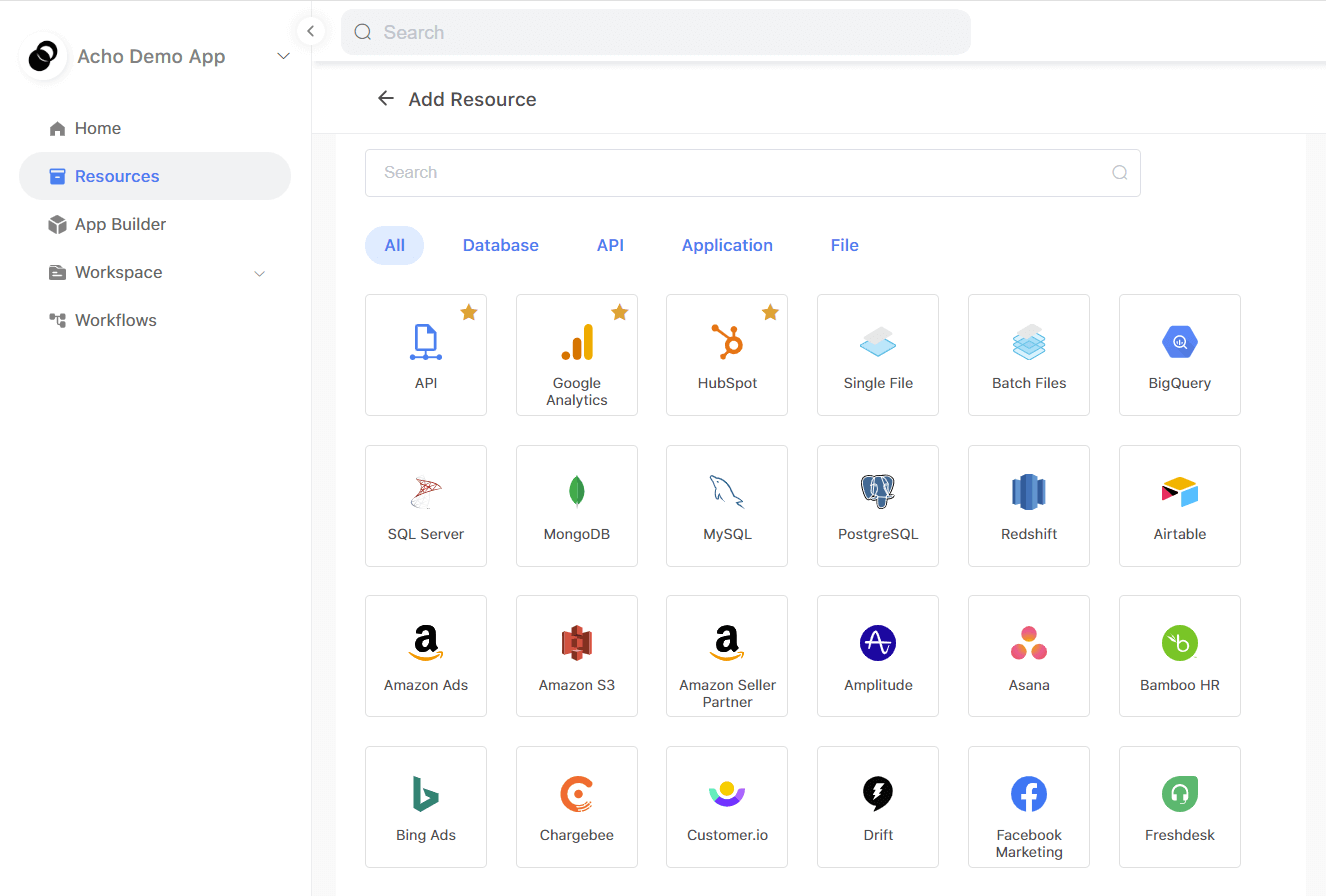
Task: Pick the PostgreSQL connector
Action: point(878,506)
